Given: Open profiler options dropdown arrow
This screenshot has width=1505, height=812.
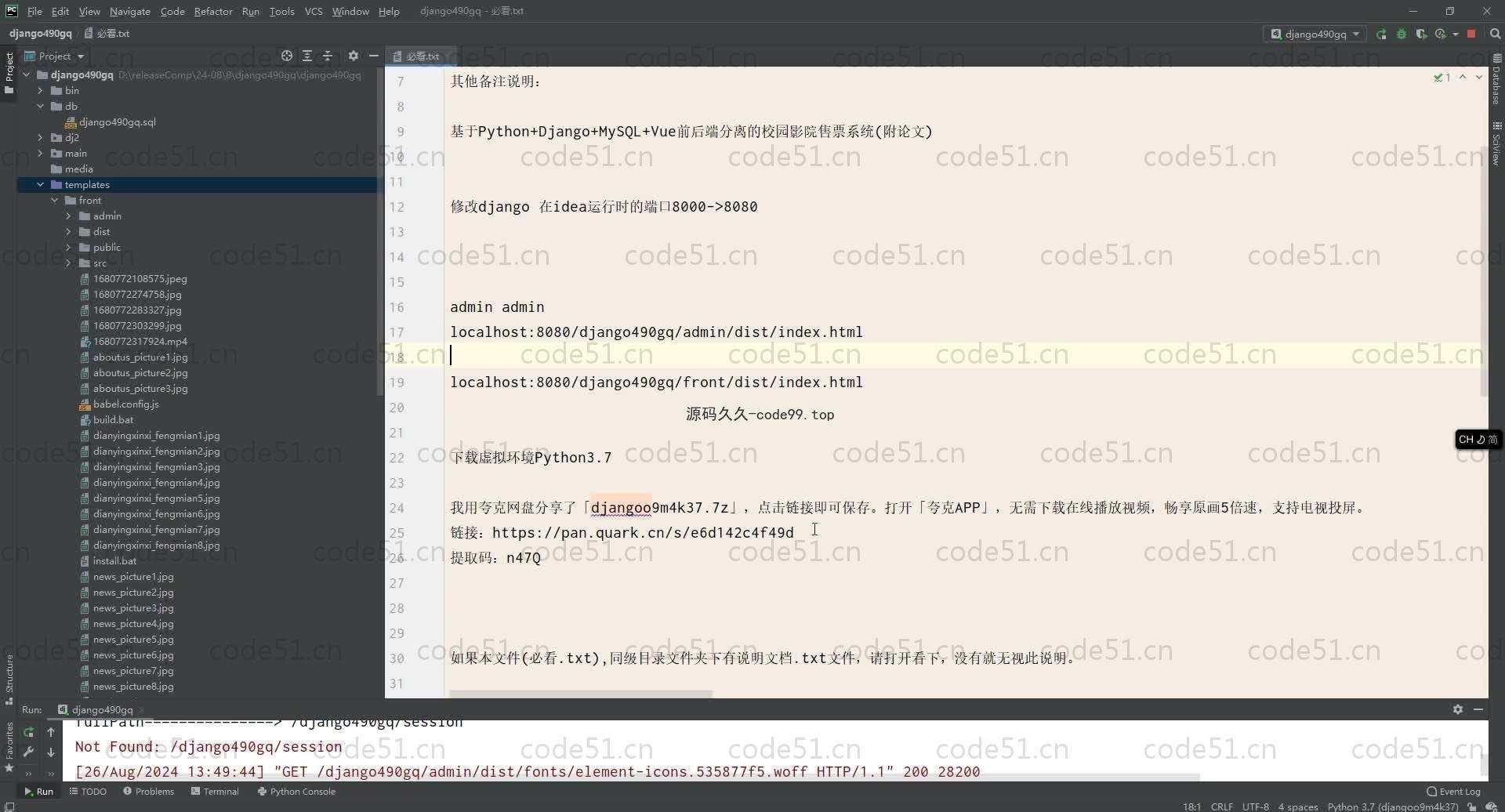Looking at the screenshot, I should click(1455, 34).
